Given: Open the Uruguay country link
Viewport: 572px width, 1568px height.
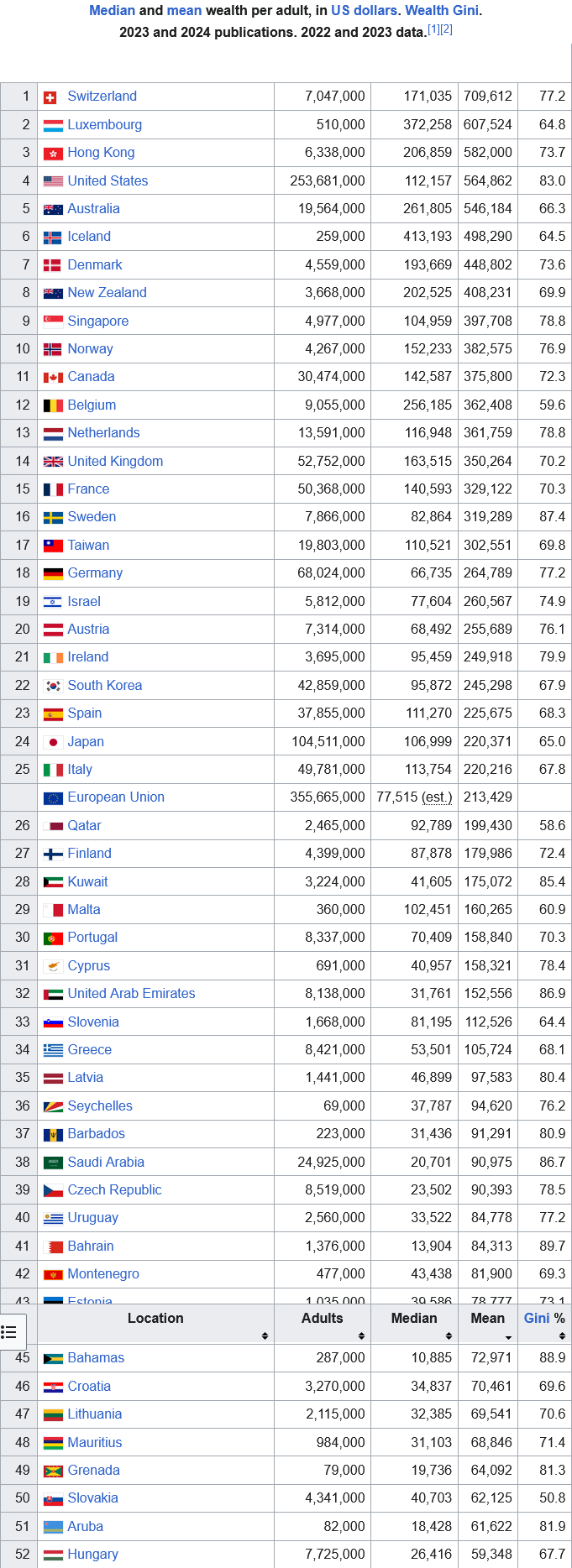Looking at the screenshot, I should pyautogui.click(x=93, y=1217).
